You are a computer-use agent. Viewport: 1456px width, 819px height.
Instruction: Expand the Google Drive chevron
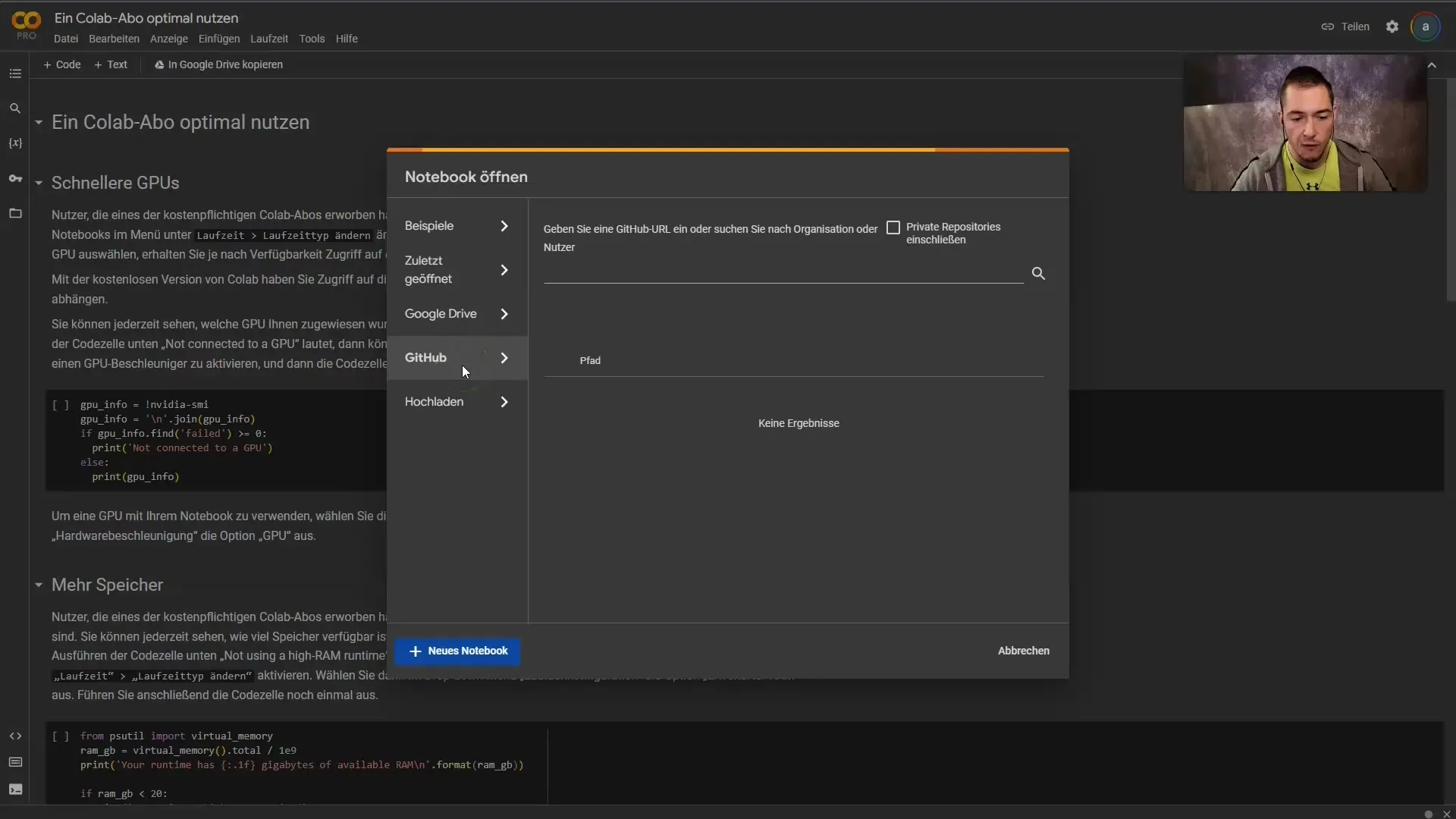pyautogui.click(x=504, y=314)
